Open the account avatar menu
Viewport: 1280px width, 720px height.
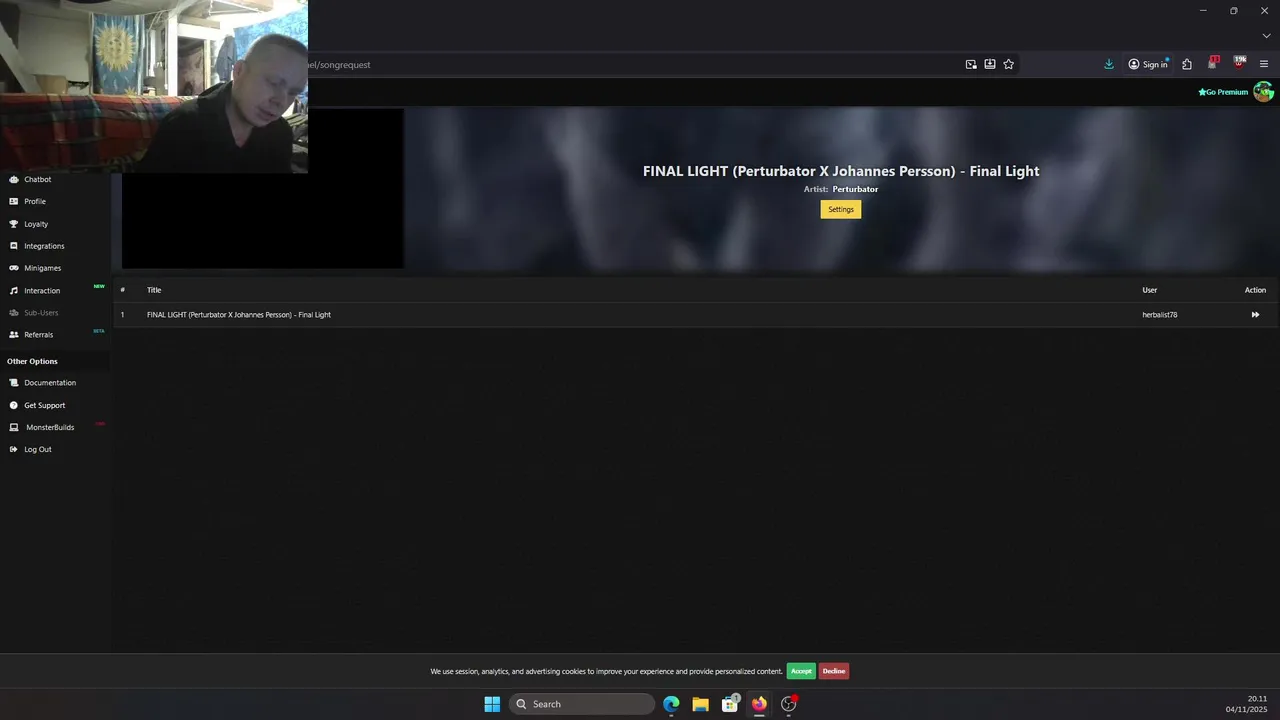click(x=1264, y=92)
